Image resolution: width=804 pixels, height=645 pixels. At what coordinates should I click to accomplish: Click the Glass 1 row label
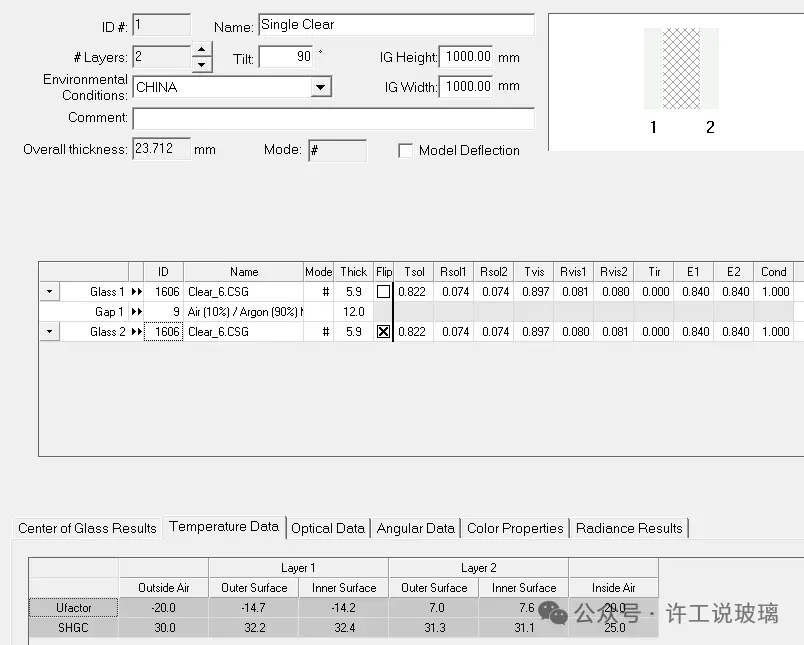(107, 292)
